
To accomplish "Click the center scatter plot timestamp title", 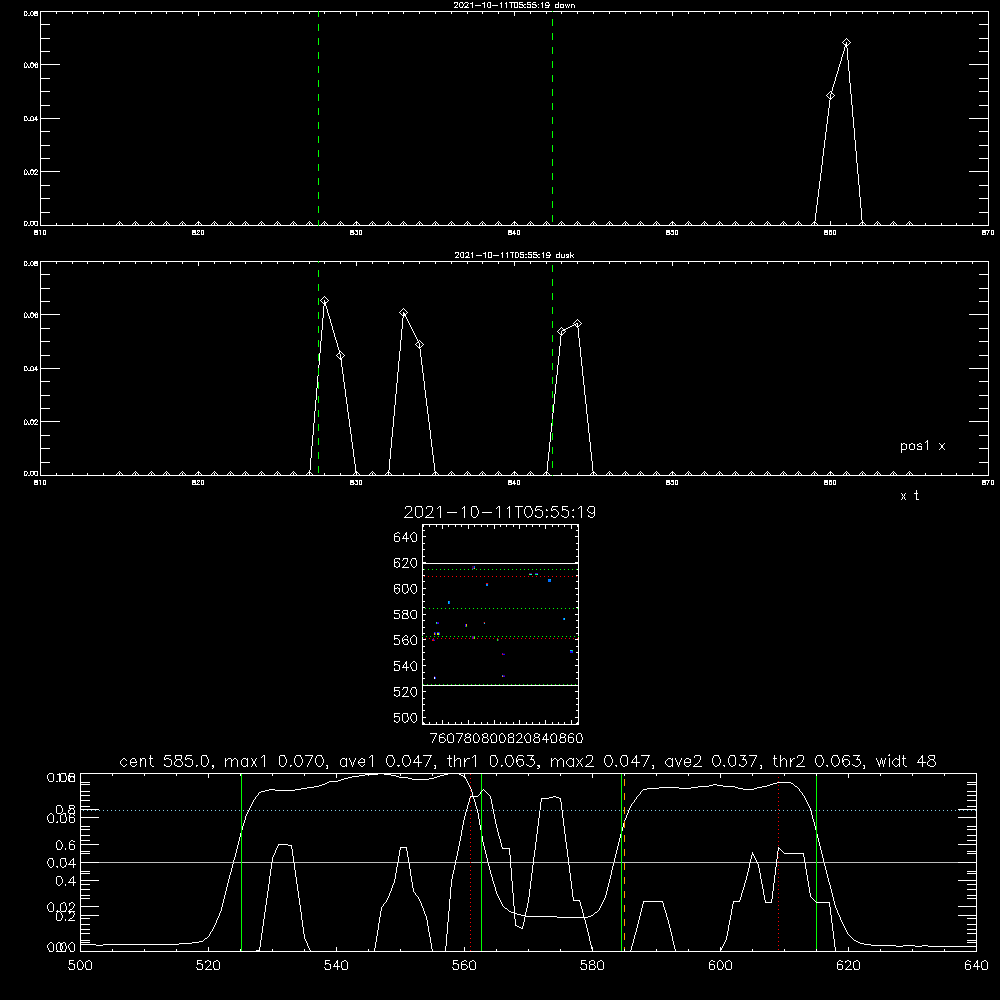I will 499,512.
